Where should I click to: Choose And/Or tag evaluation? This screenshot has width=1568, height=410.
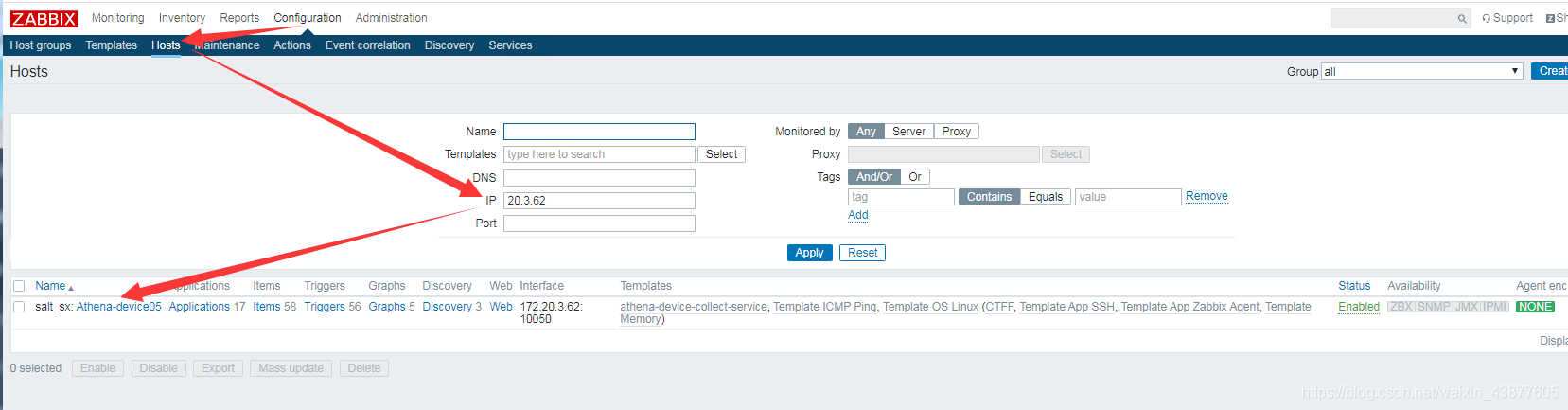874,177
